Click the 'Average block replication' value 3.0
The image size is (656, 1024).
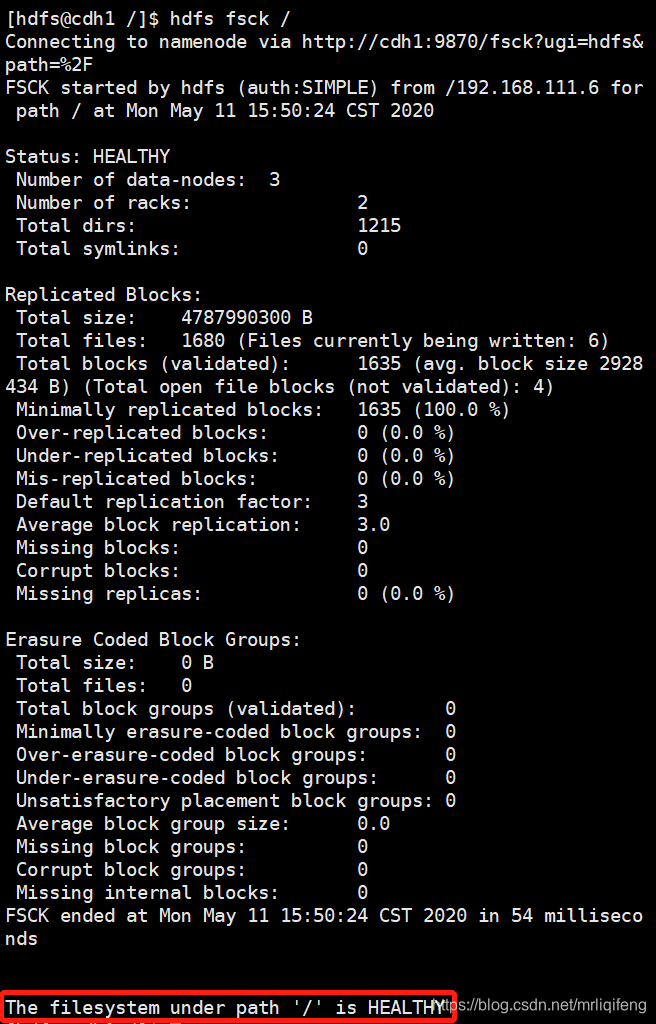[x=373, y=525]
